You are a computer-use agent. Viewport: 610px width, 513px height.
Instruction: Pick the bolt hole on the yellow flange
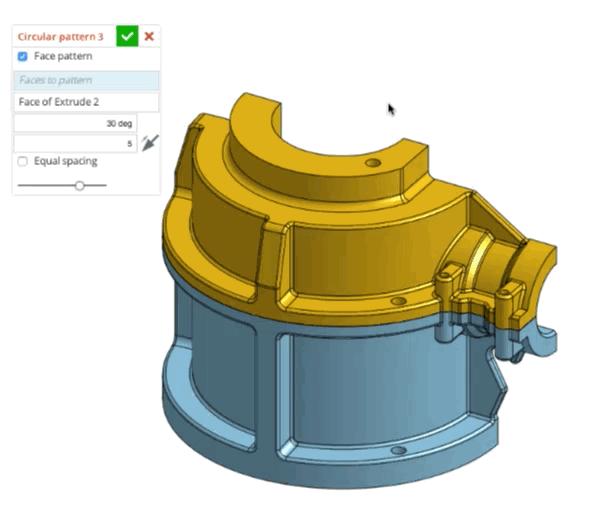[398, 300]
